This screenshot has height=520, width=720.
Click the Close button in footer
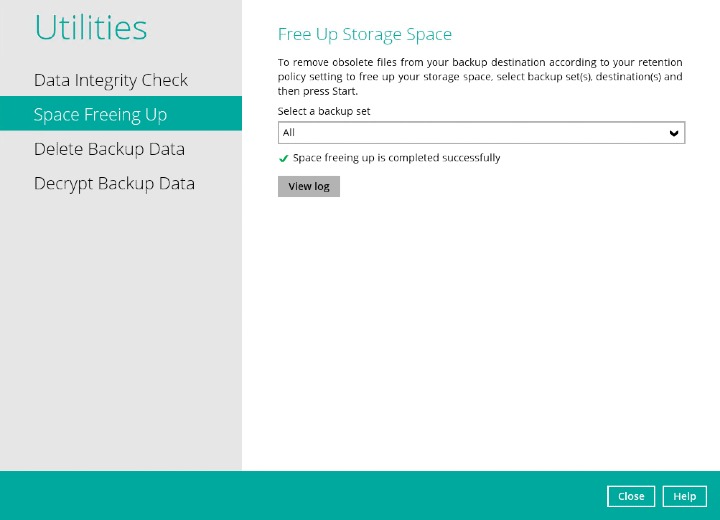click(631, 496)
